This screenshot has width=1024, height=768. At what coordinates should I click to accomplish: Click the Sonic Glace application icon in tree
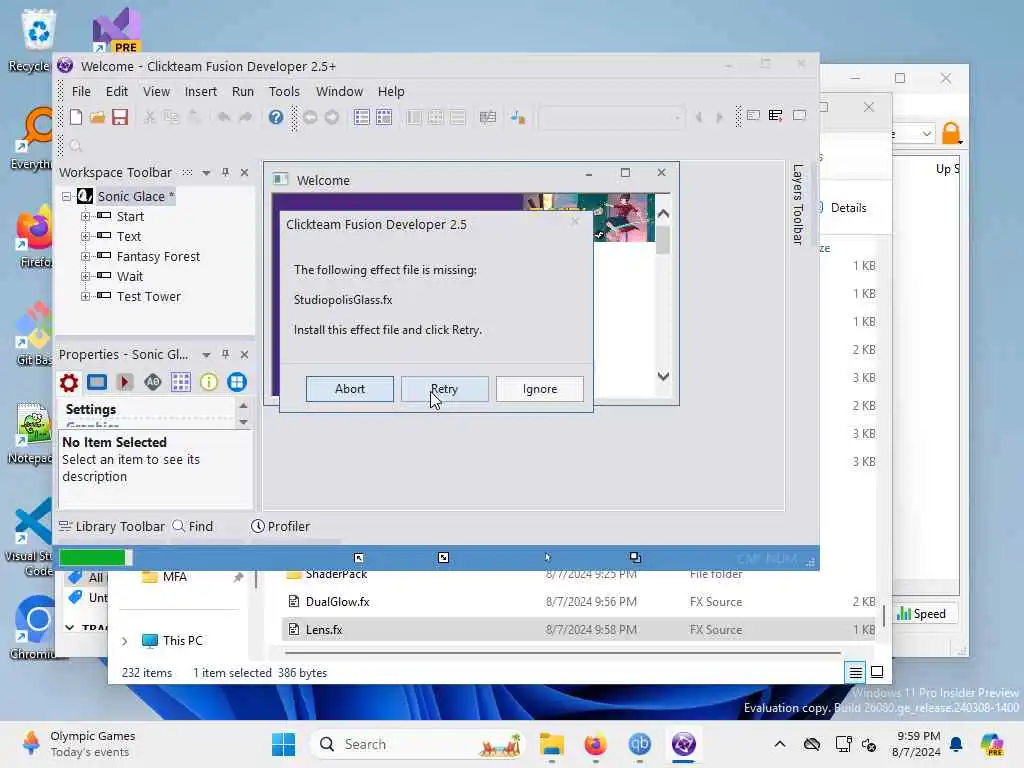point(85,196)
